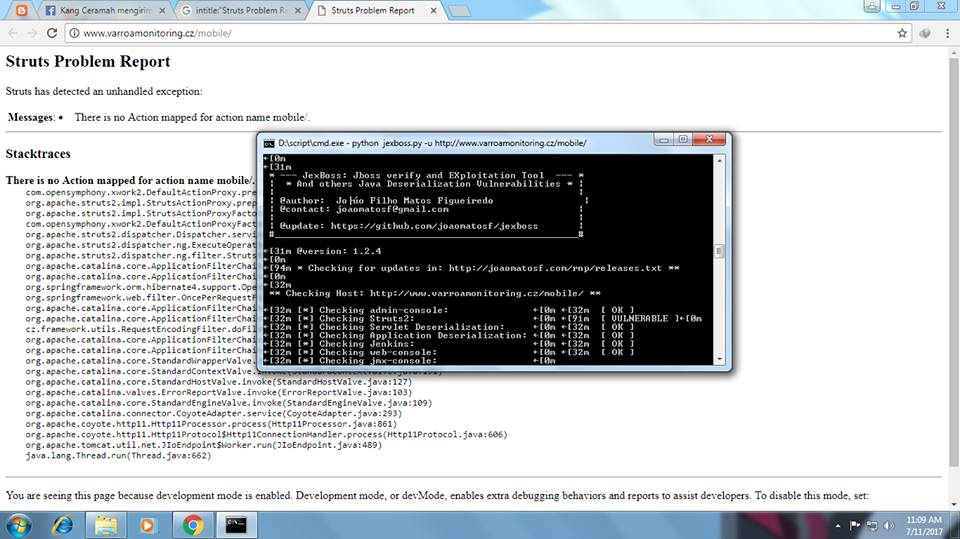Image resolution: width=960 pixels, height=539 pixels.
Task: Switch to the Blogger pinned tab
Action: tap(21, 10)
